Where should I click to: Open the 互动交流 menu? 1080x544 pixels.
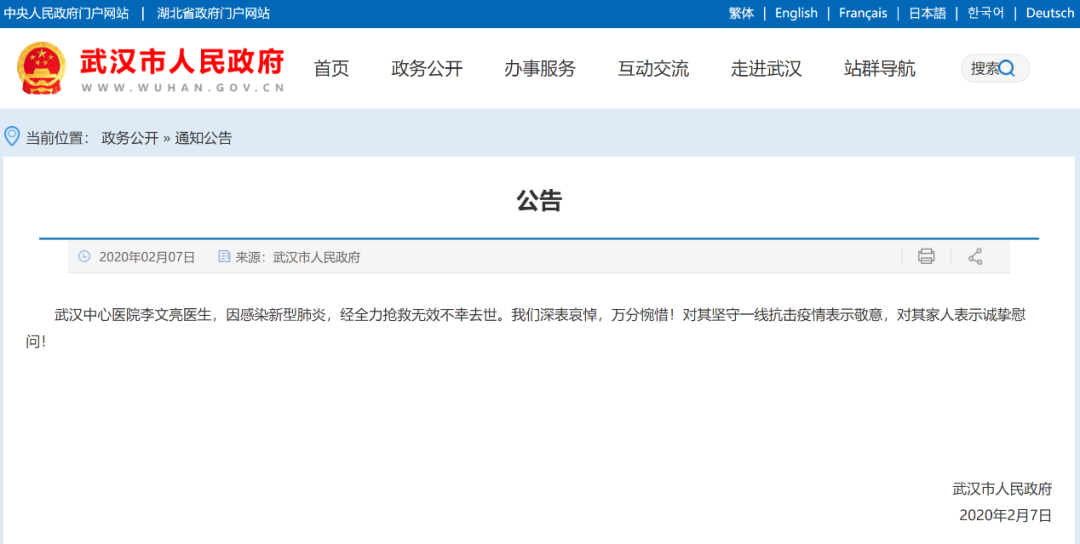point(653,68)
